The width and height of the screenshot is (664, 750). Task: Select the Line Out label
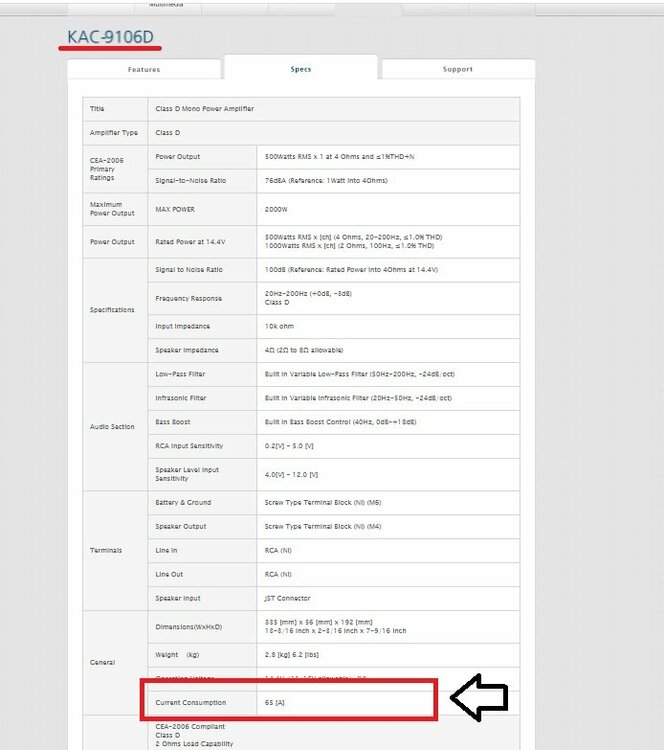tap(169, 574)
